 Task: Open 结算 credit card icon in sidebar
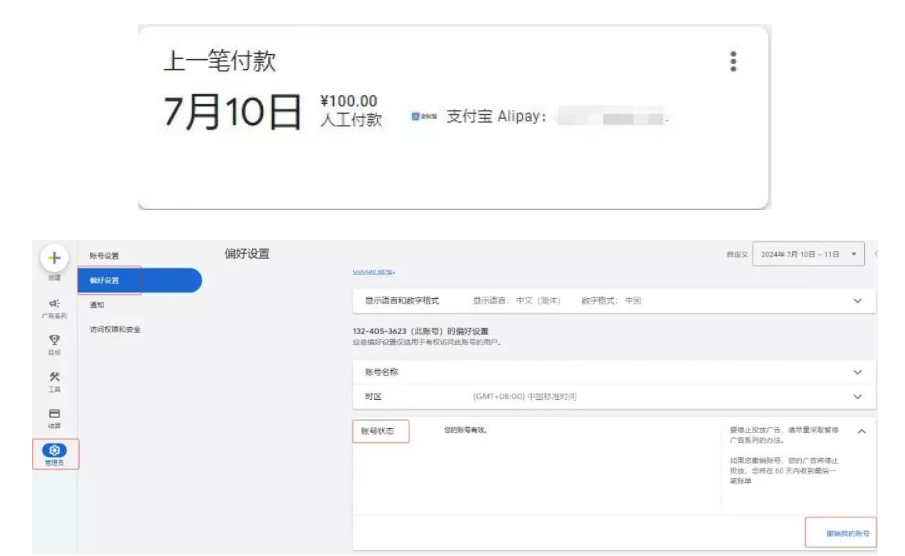[54, 413]
